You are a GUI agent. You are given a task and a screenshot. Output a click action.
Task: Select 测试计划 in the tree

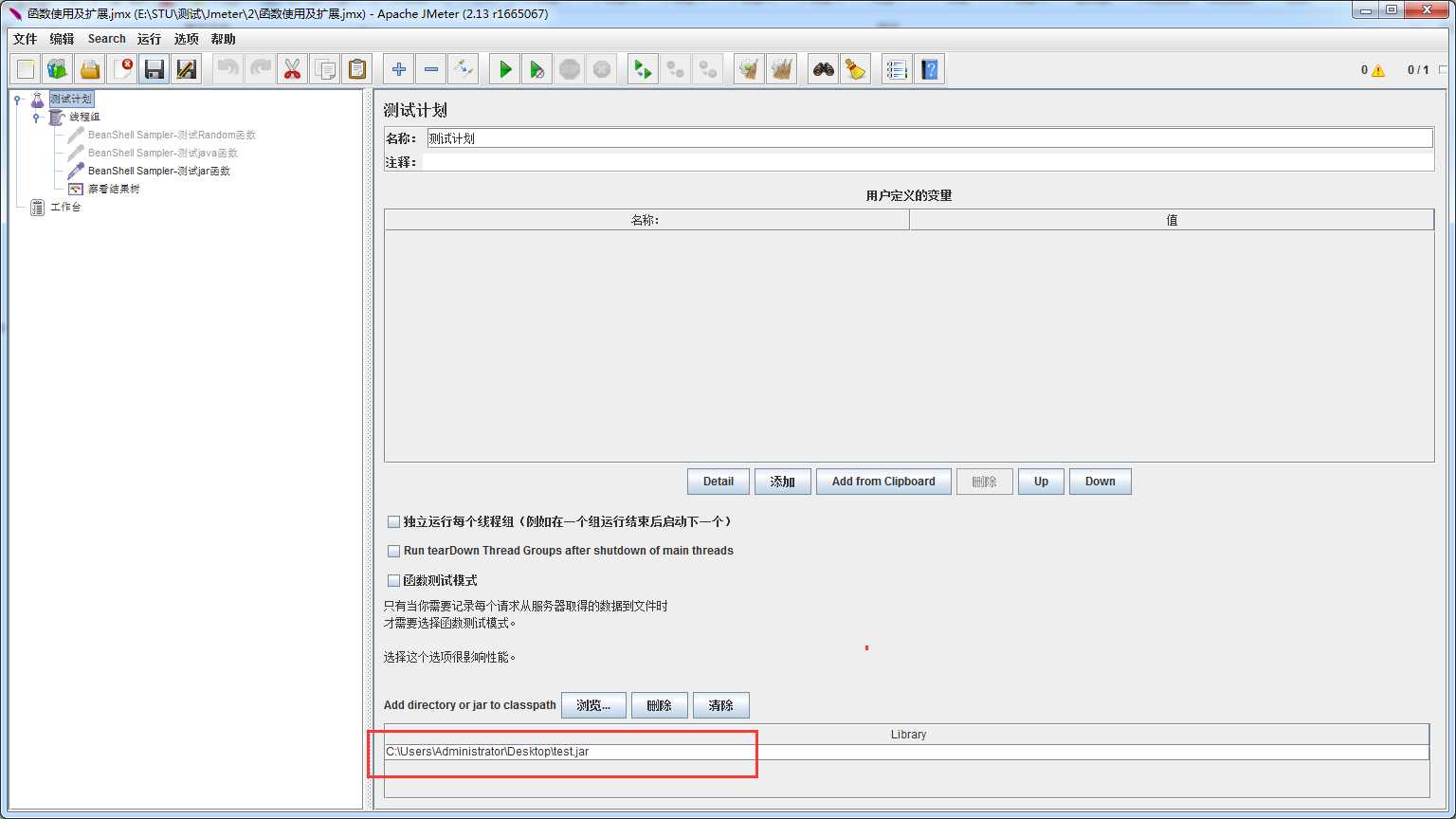[71, 100]
